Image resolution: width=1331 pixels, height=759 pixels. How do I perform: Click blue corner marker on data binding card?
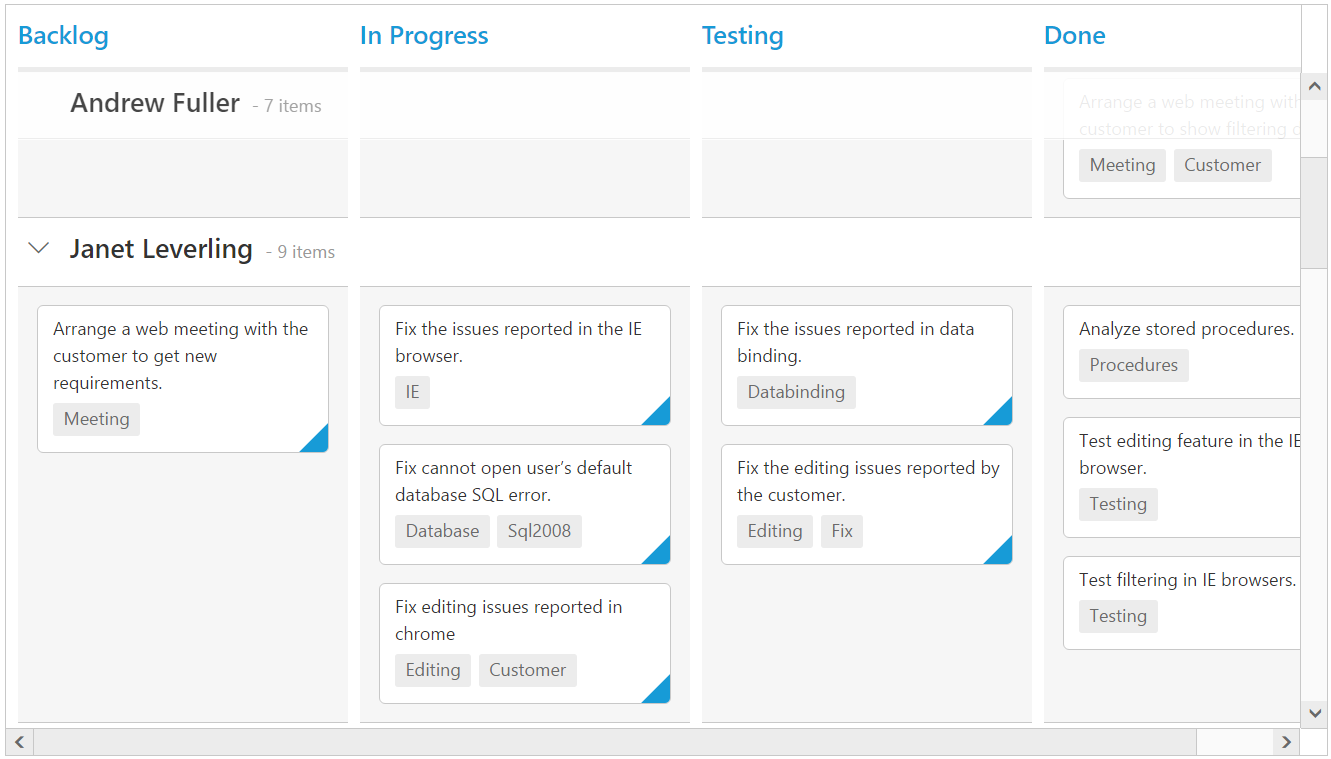[1002, 415]
